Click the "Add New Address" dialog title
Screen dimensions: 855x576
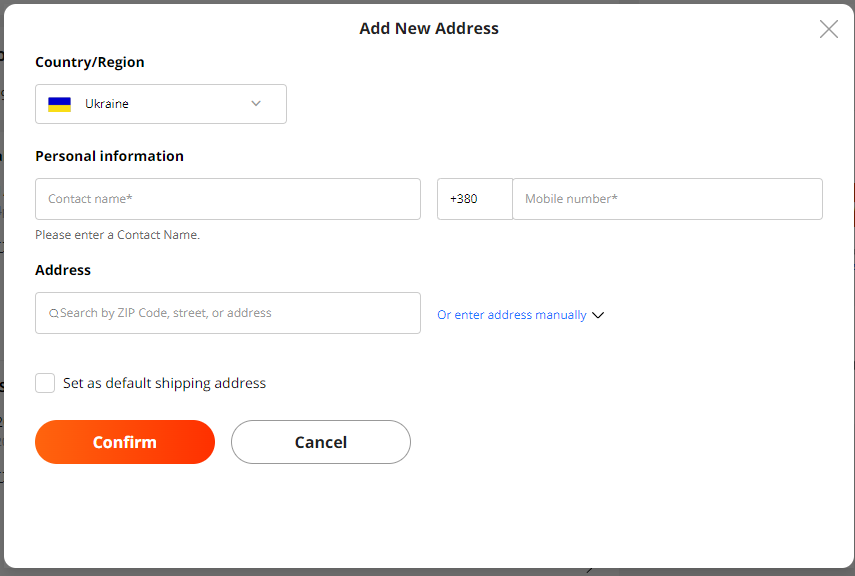[x=428, y=29]
